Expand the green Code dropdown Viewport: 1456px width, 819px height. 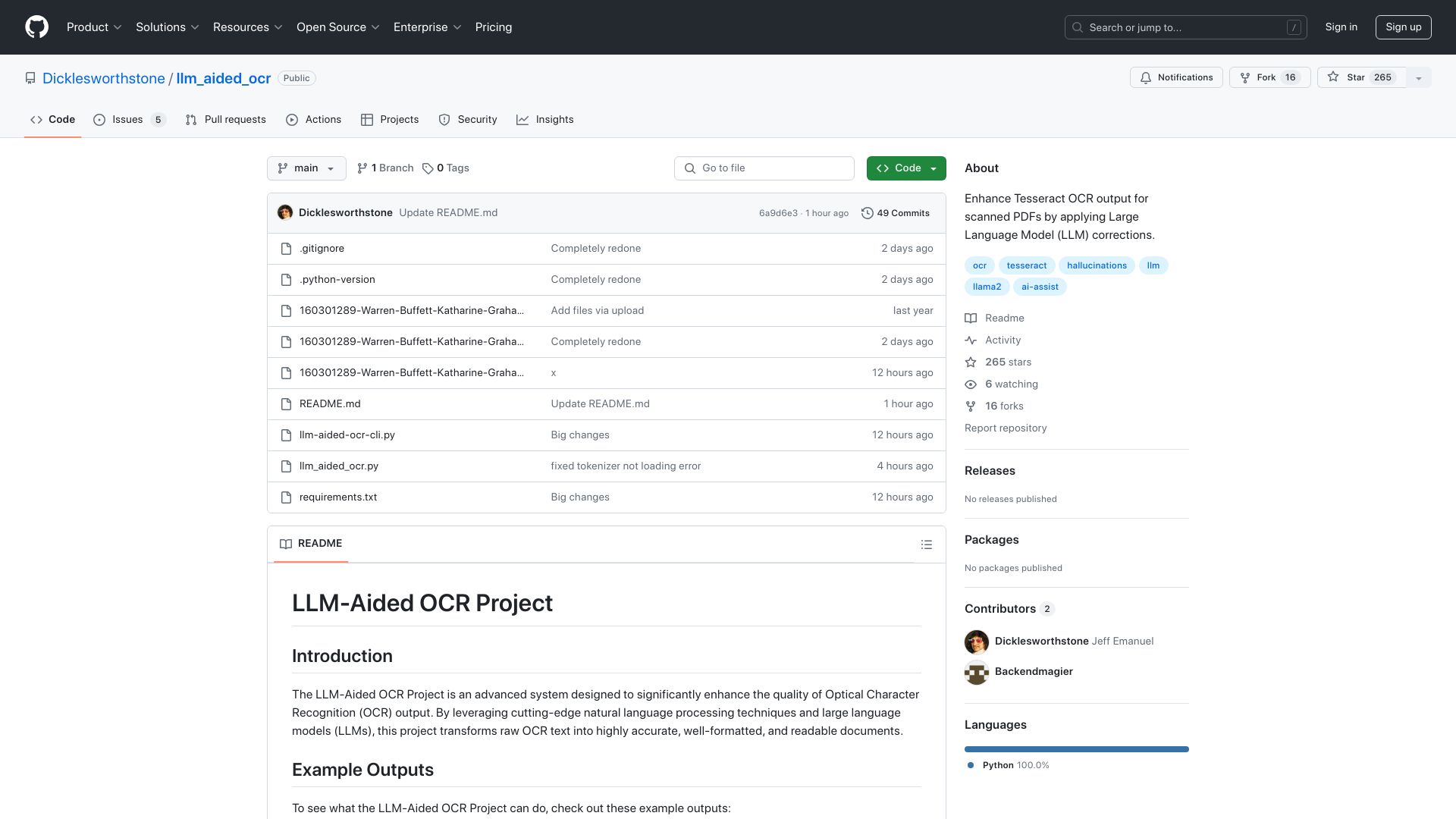(906, 168)
